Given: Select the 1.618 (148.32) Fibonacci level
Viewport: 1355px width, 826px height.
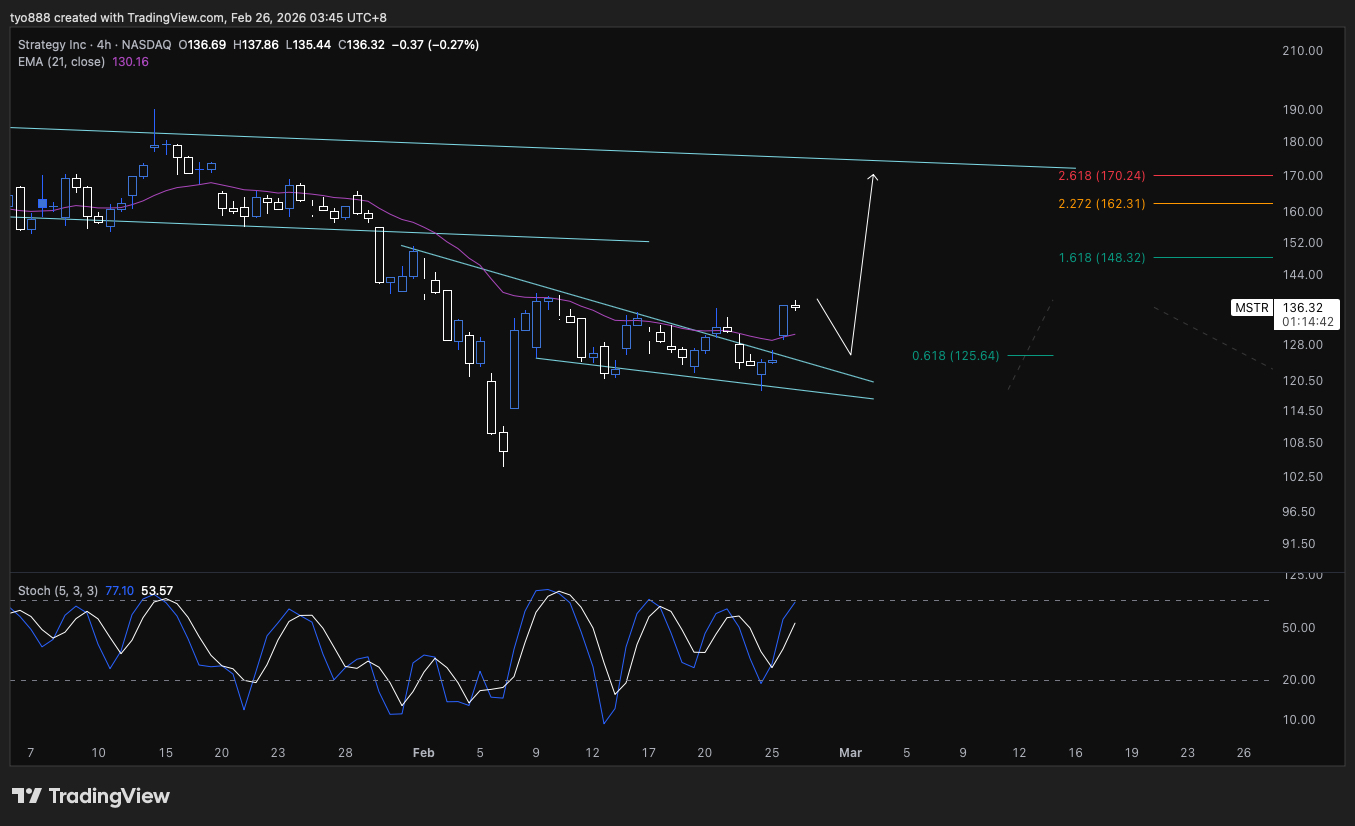Looking at the screenshot, I should 1101,258.
